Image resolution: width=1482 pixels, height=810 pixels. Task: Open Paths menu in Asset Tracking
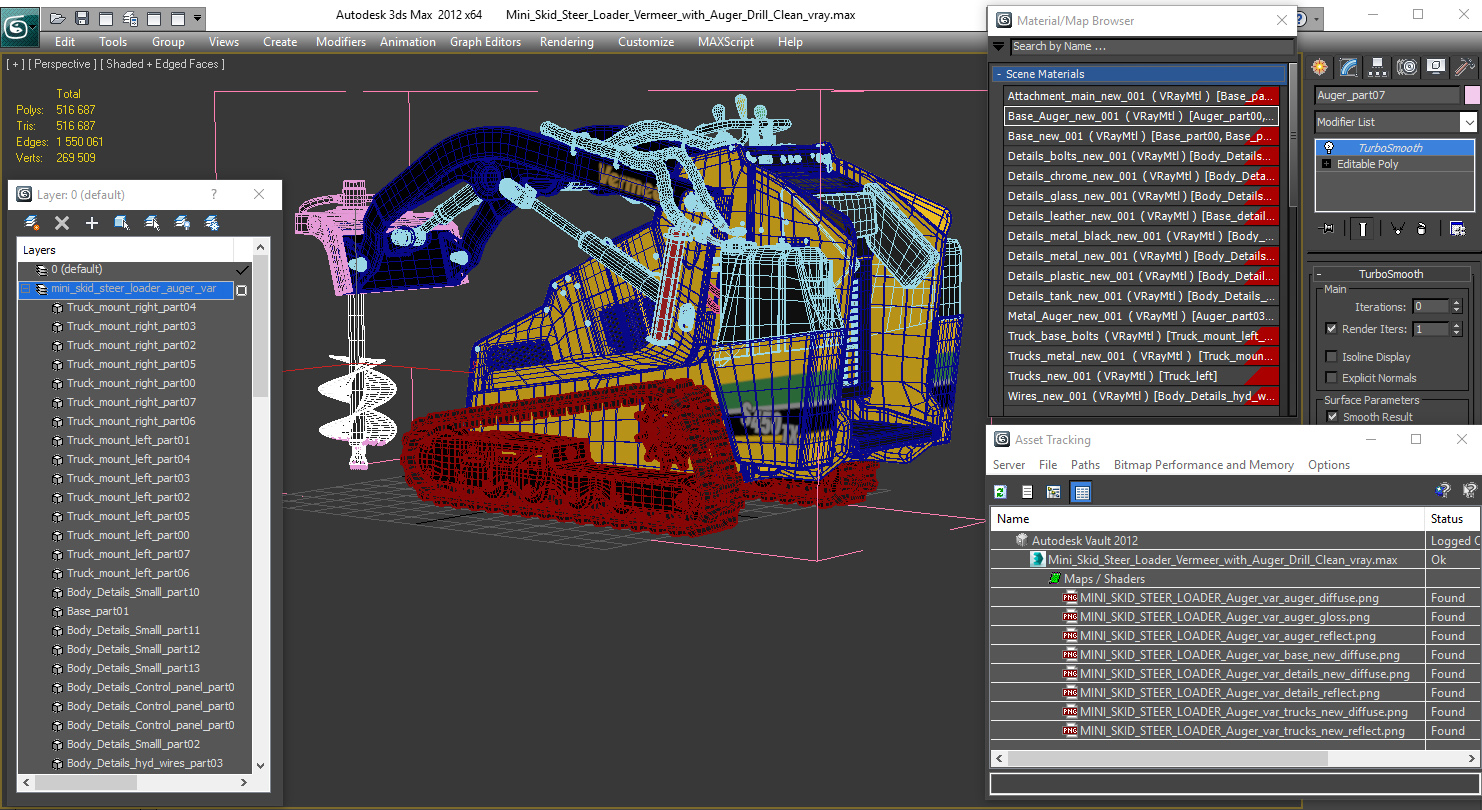pyautogui.click(x=1085, y=465)
